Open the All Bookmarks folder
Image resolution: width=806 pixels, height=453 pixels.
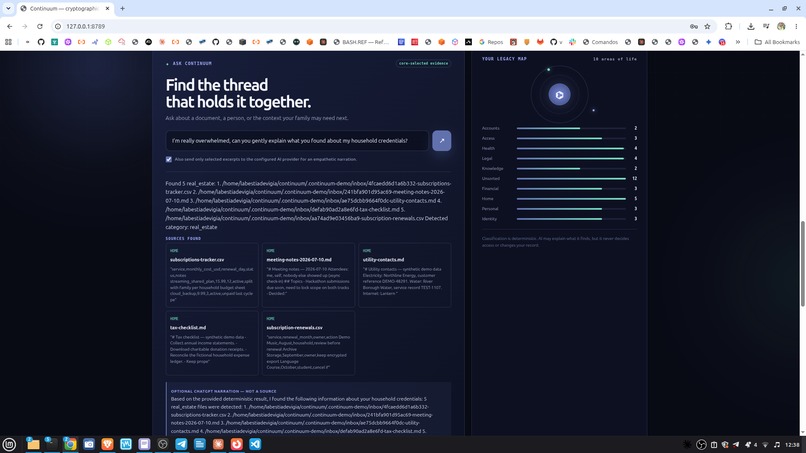click(777, 42)
